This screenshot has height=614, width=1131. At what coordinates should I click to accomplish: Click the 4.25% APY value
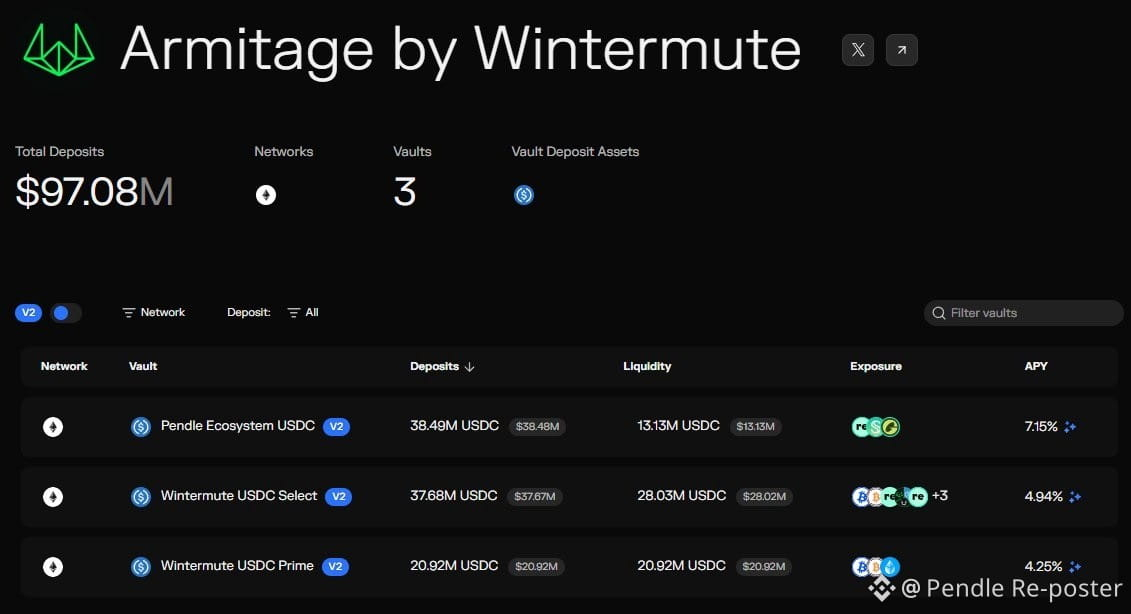point(1043,567)
